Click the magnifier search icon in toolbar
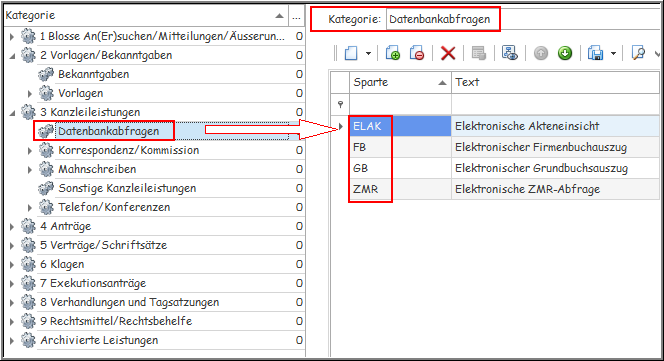Viewport: 664px width, 361px height. pos(638,53)
